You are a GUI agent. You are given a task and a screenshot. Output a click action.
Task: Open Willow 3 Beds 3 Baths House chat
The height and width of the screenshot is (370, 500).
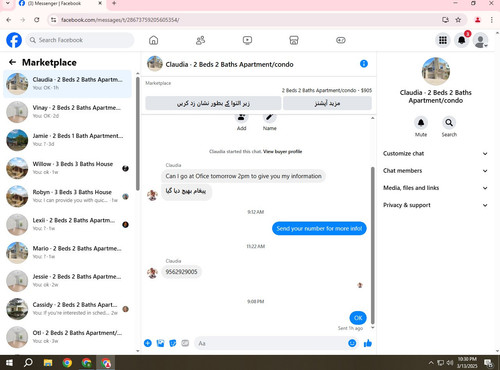tap(67, 168)
